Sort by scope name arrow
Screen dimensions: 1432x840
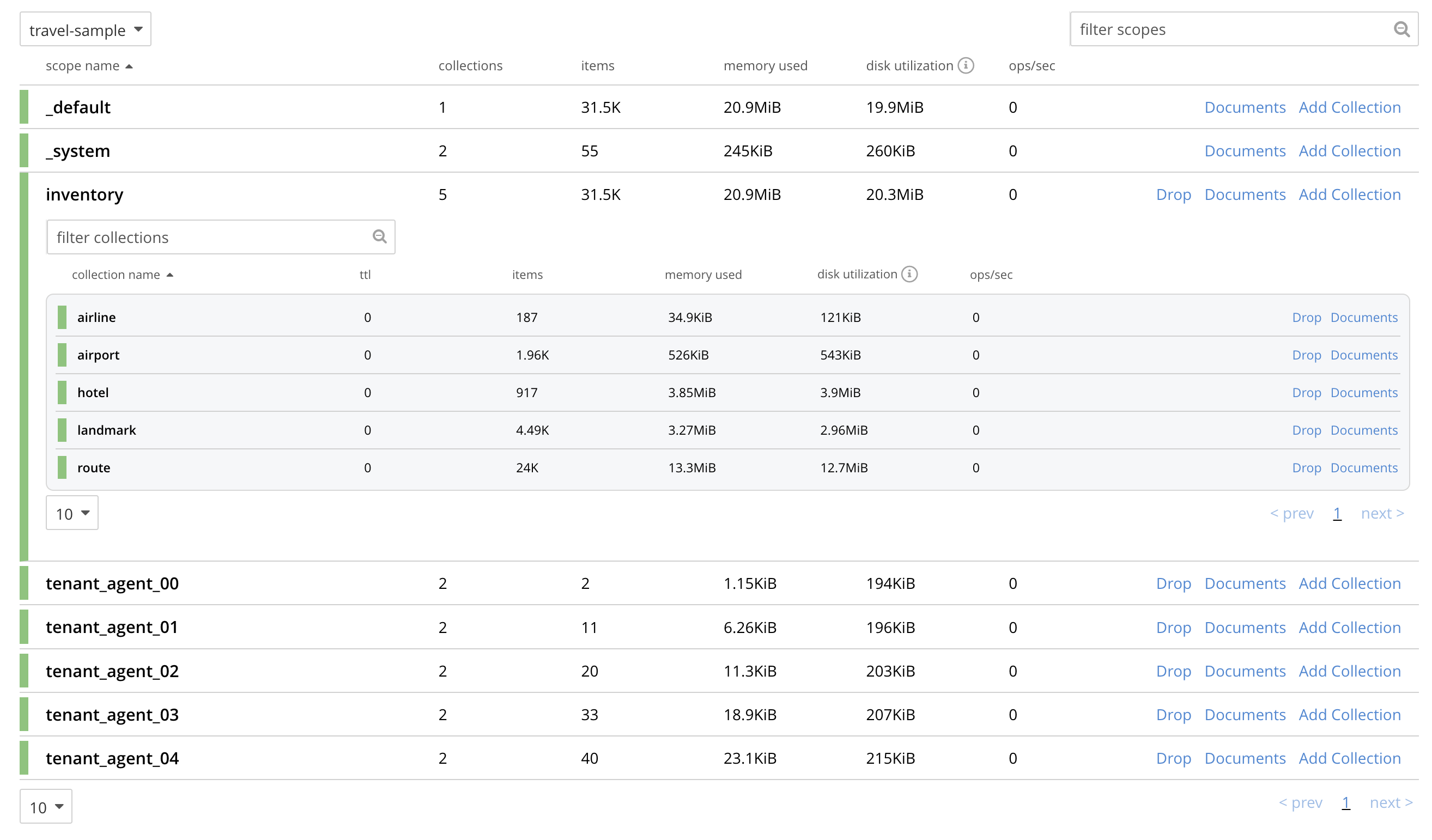click(129, 66)
